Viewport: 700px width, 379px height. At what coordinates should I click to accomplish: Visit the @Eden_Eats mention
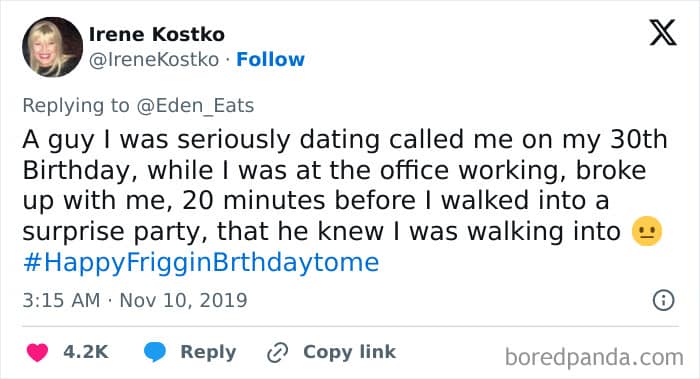click(195, 106)
